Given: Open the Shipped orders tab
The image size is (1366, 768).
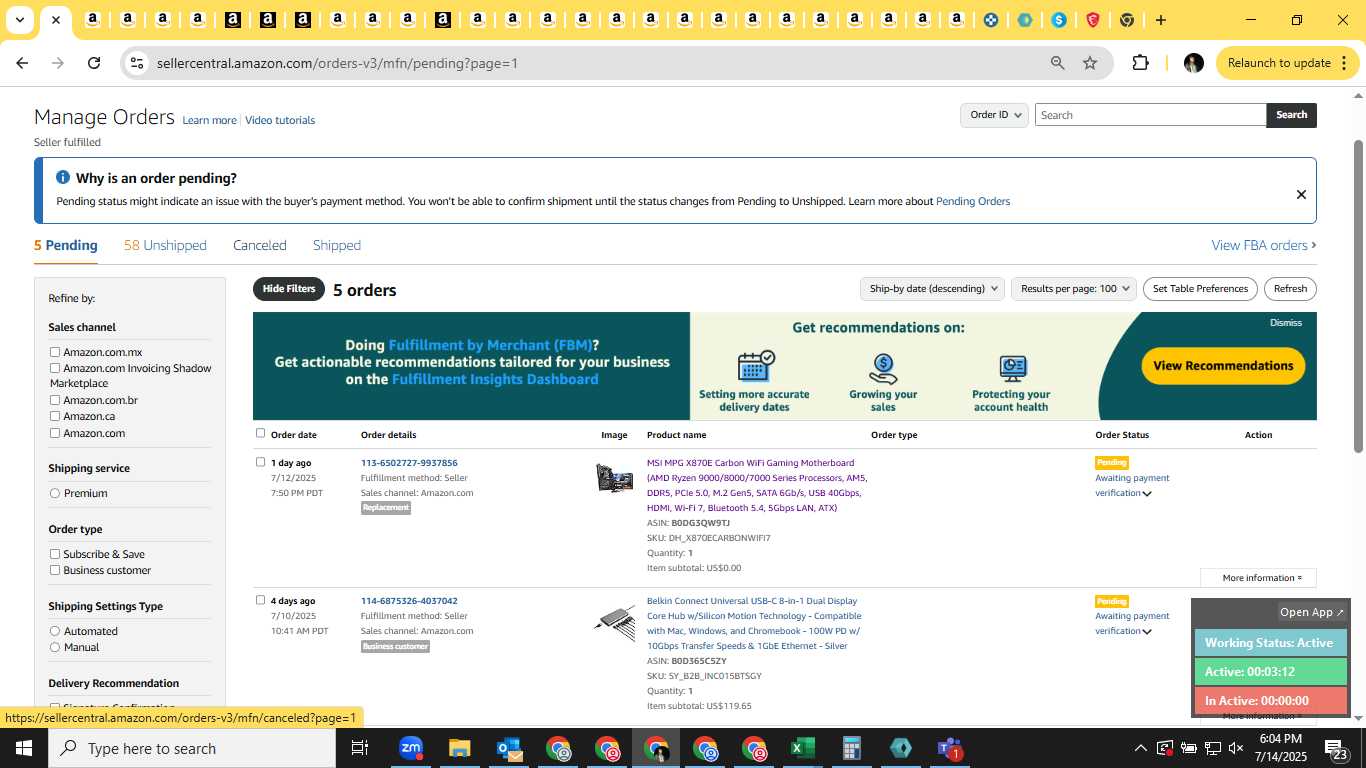Looking at the screenshot, I should [337, 245].
